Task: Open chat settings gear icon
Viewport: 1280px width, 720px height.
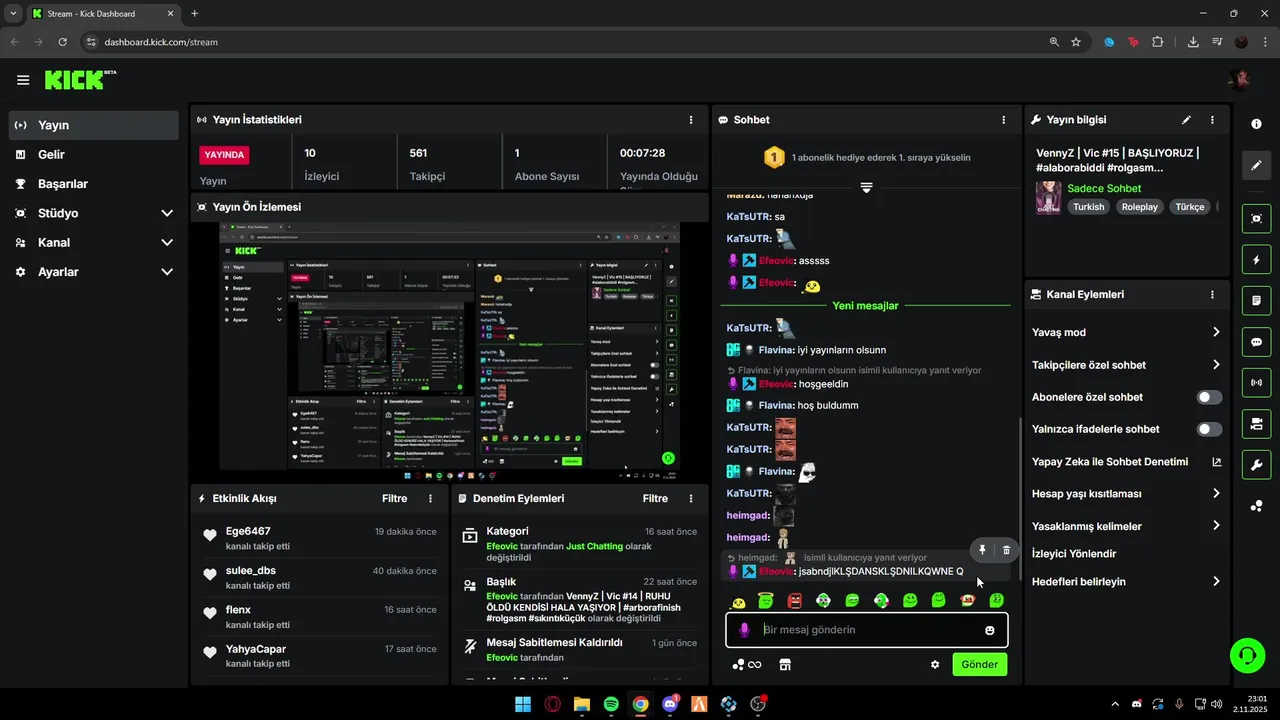Action: (x=935, y=664)
